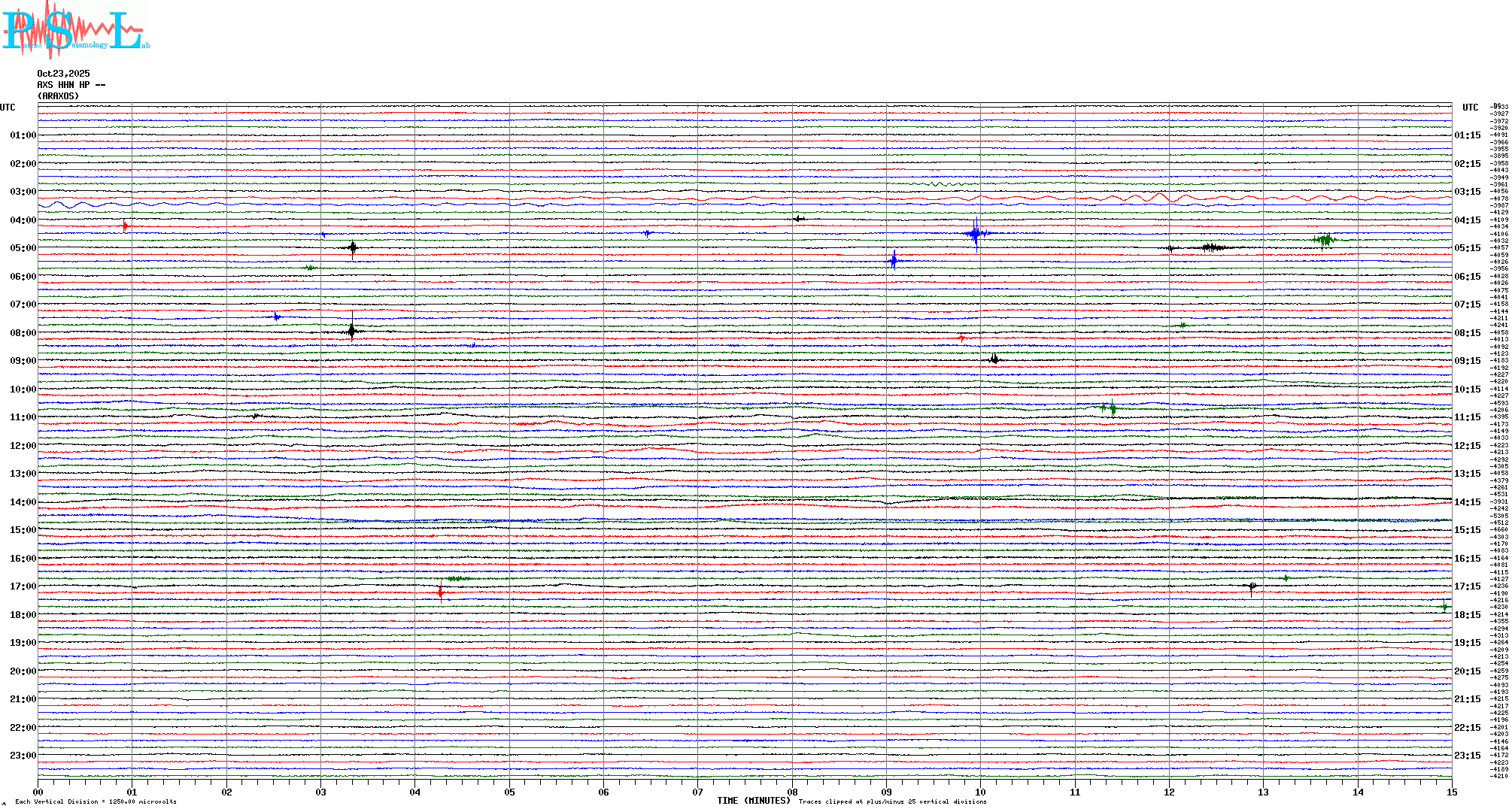1512x812 pixels.
Task: Click the PSL seismology lab logo
Action: pyautogui.click(x=75, y=30)
